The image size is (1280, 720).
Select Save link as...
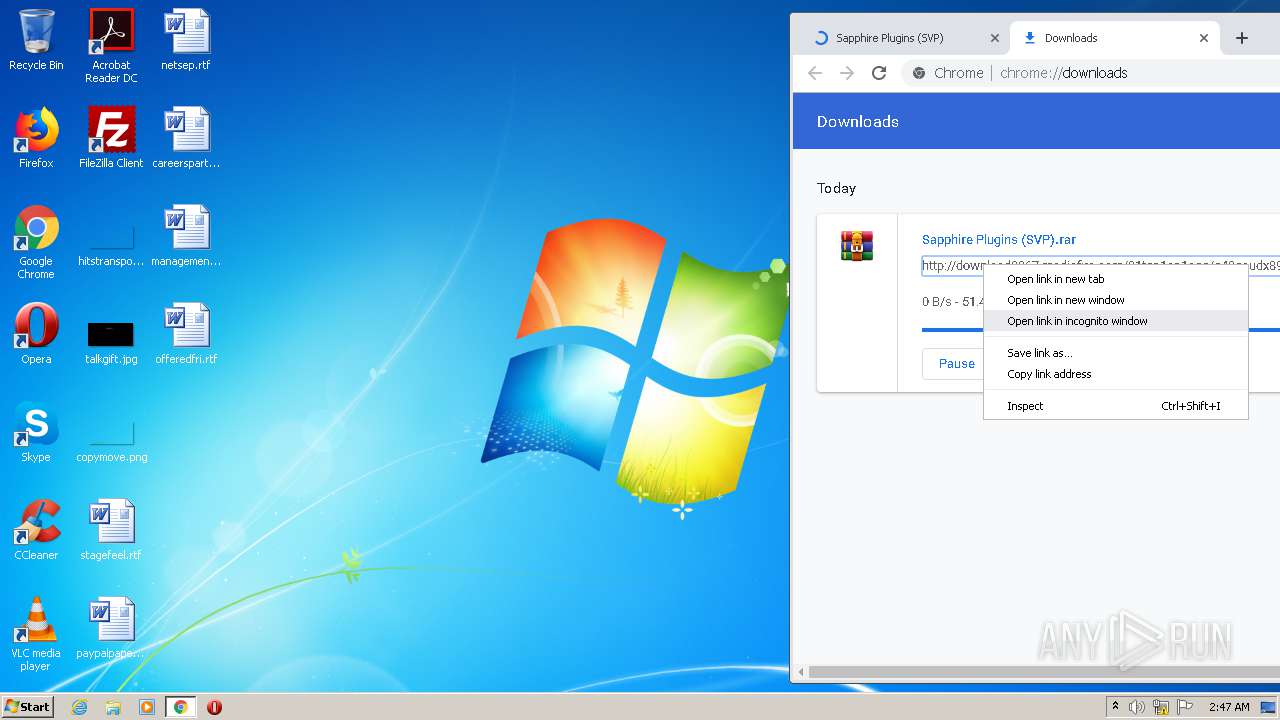coord(1116,353)
